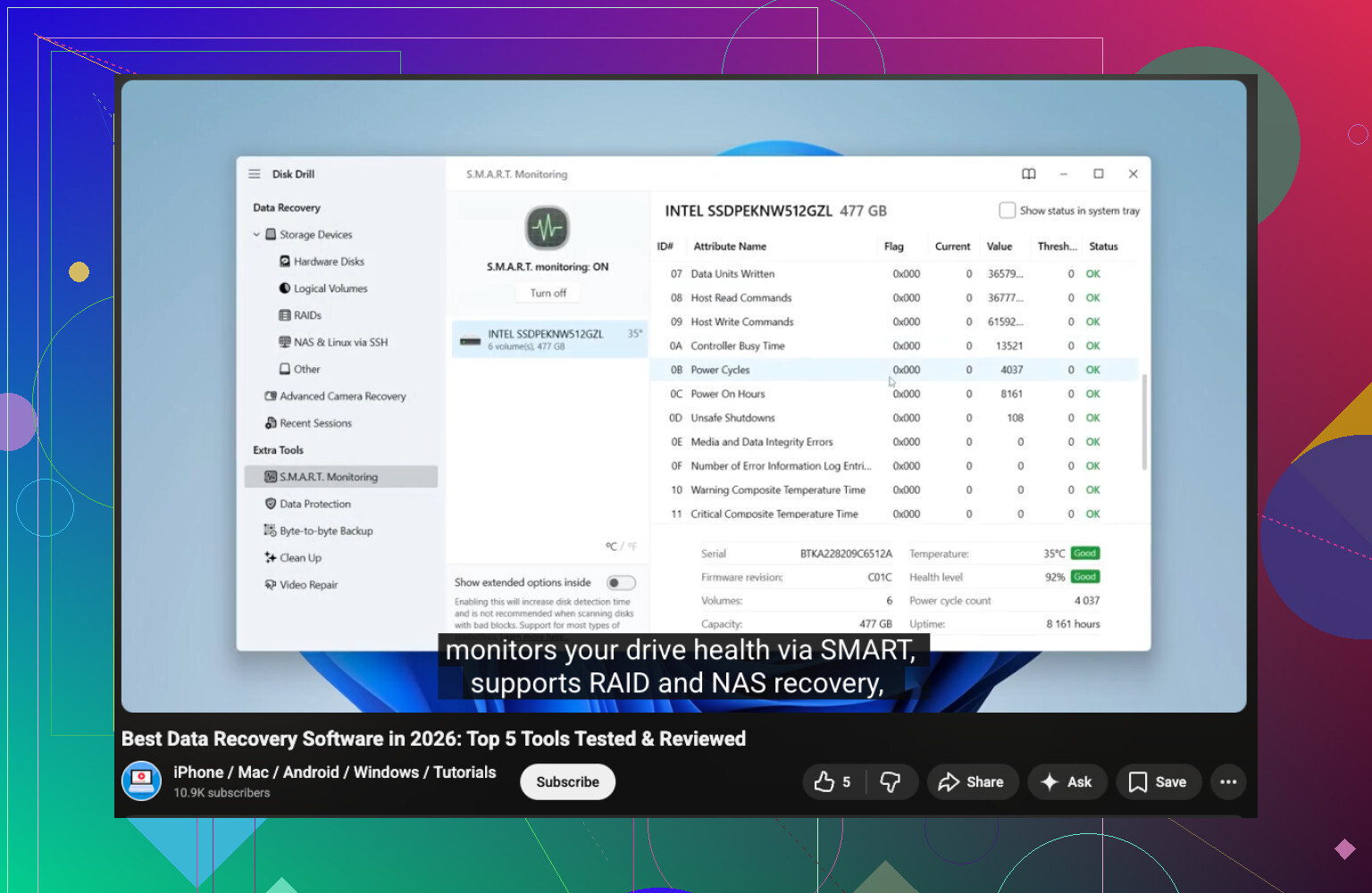Open the Disk Drill hamburger menu

pos(255,174)
